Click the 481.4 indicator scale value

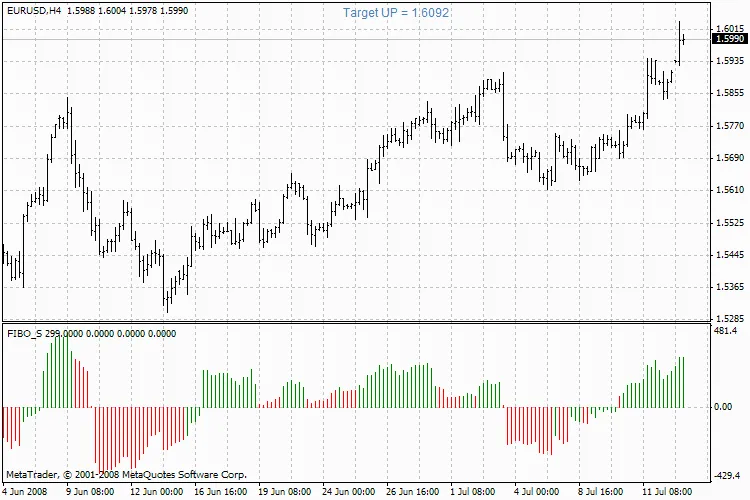[x=727, y=331]
